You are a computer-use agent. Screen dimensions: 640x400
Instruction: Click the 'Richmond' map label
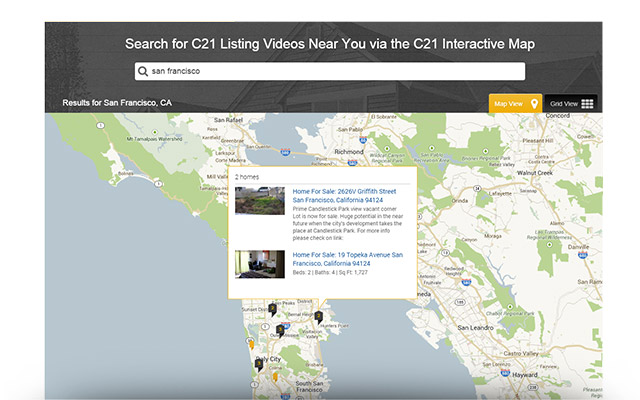pos(349,151)
